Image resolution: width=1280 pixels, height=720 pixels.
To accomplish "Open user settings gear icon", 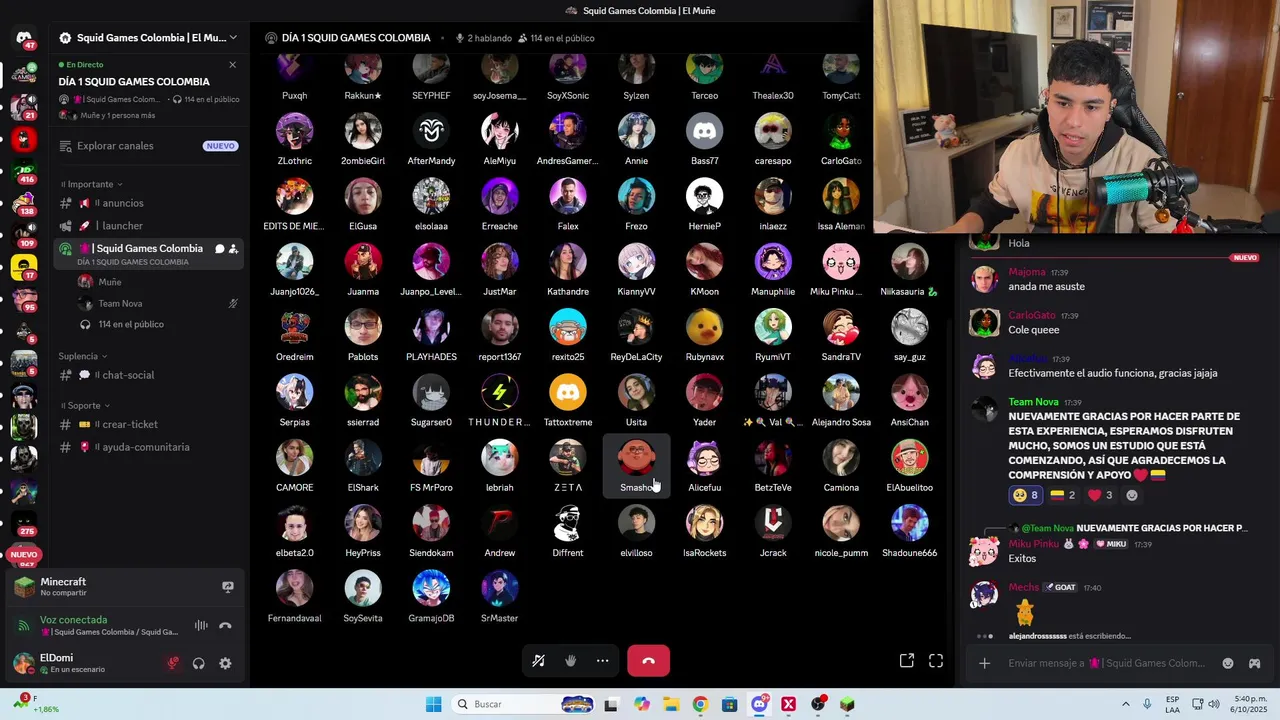I will pyautogui.click(x=225, y=663).
